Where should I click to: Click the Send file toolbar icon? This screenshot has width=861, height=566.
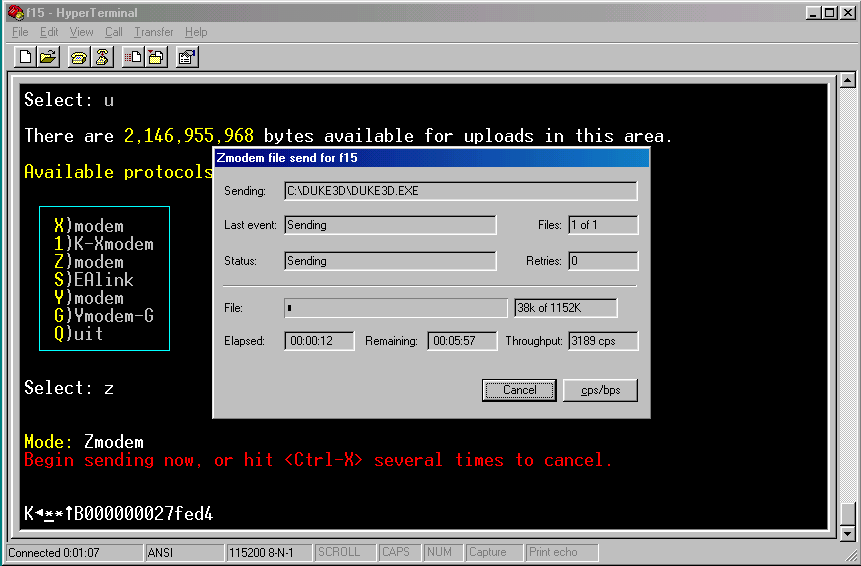coord(133,57)
